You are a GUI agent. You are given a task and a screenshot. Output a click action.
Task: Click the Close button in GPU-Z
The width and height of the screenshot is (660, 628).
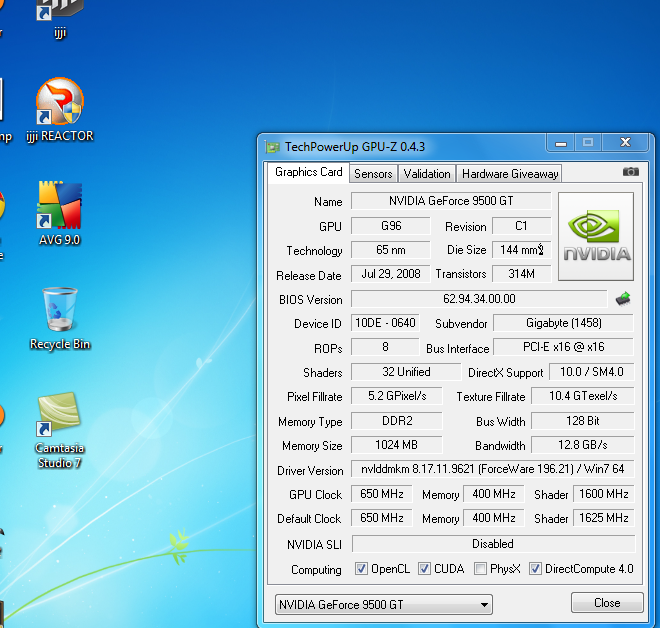click(x=607, y=603)
